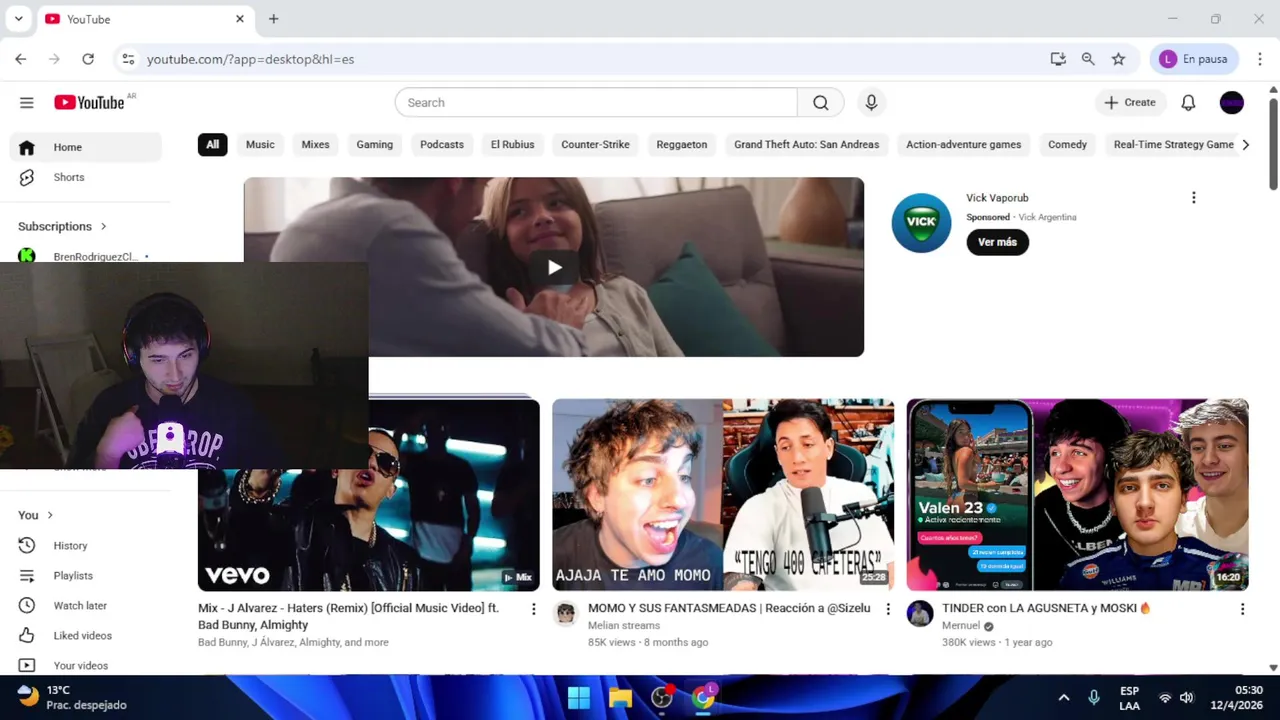The image size is (1280, 720).
Task: Open TINDER con LA AGUSNETA thumbnail
Action: click(x=1077, y=495)
